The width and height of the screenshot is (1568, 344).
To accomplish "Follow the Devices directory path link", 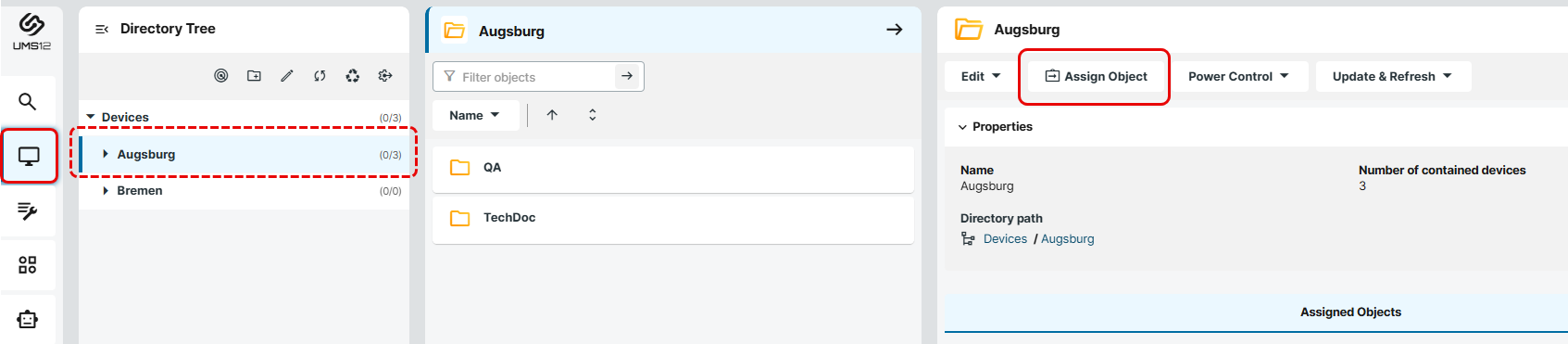I will coord(1005,238).
